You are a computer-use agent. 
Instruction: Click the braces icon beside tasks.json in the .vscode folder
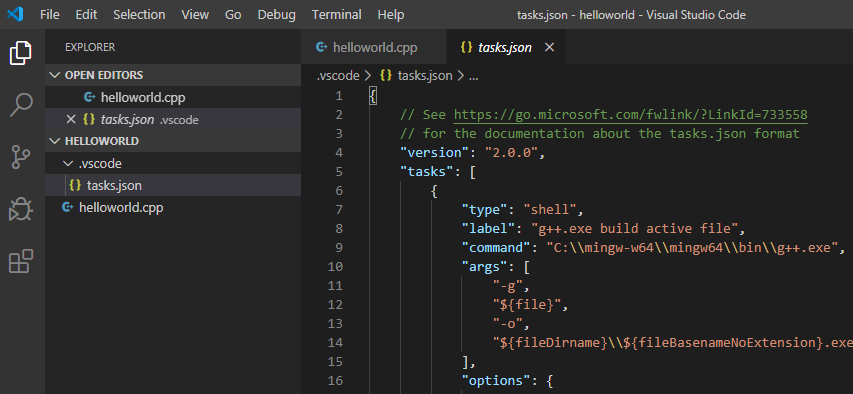(x=75, y=186)
